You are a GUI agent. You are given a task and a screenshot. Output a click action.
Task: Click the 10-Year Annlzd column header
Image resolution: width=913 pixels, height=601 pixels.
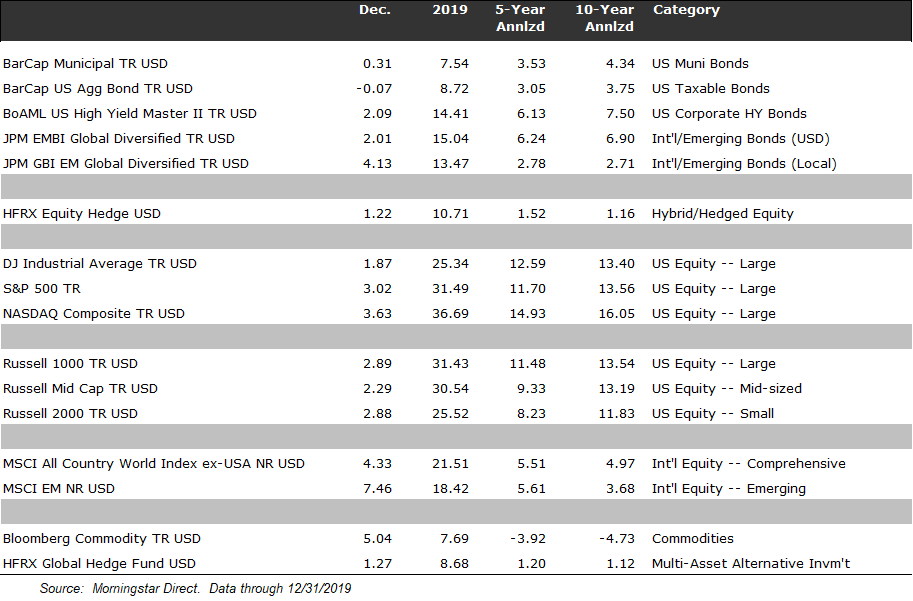604,18
